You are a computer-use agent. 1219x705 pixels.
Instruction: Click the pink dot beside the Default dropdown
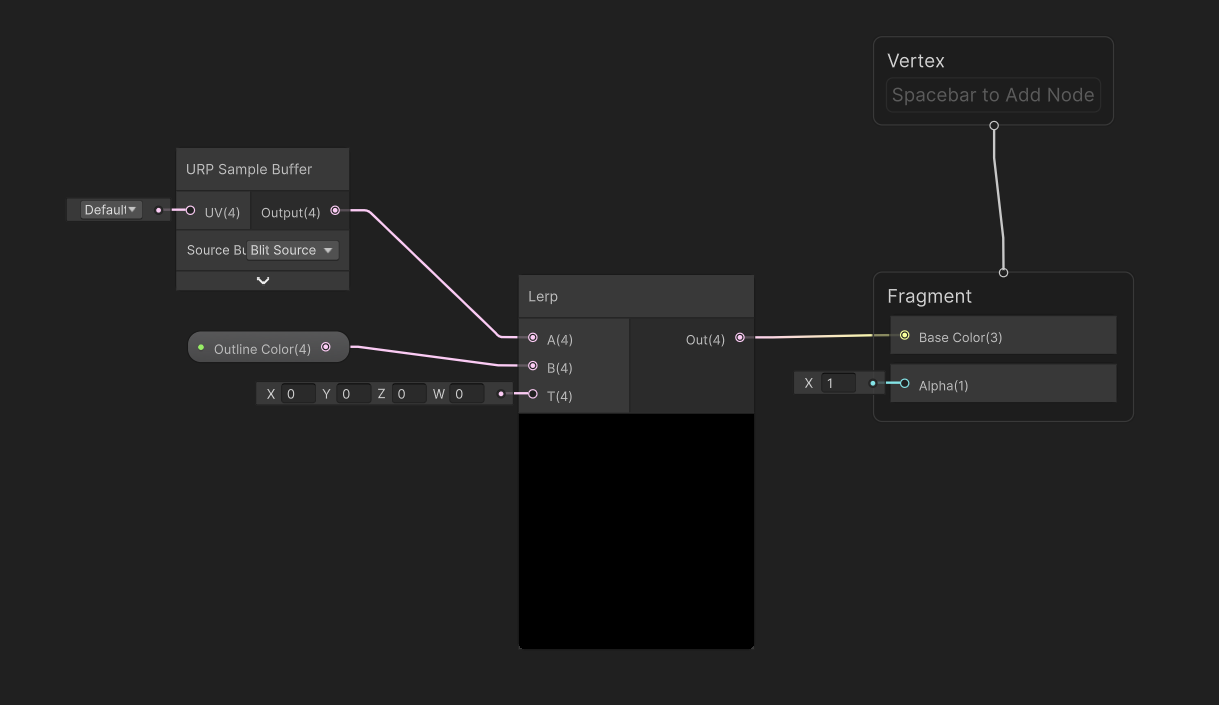tap(157, 210)
